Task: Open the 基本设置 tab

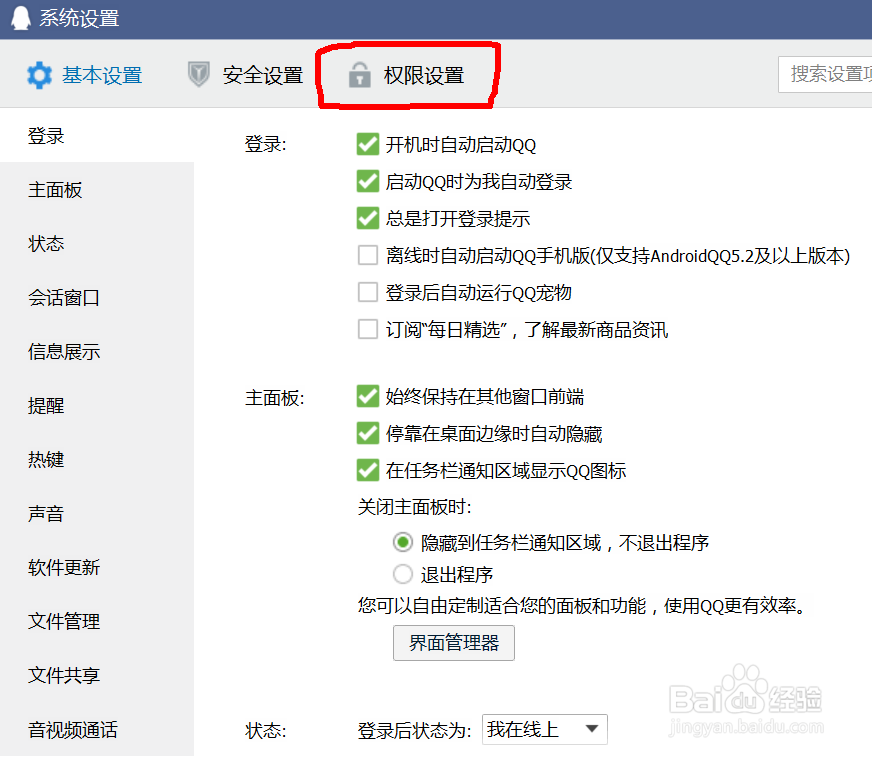Action: coord(85,75)
